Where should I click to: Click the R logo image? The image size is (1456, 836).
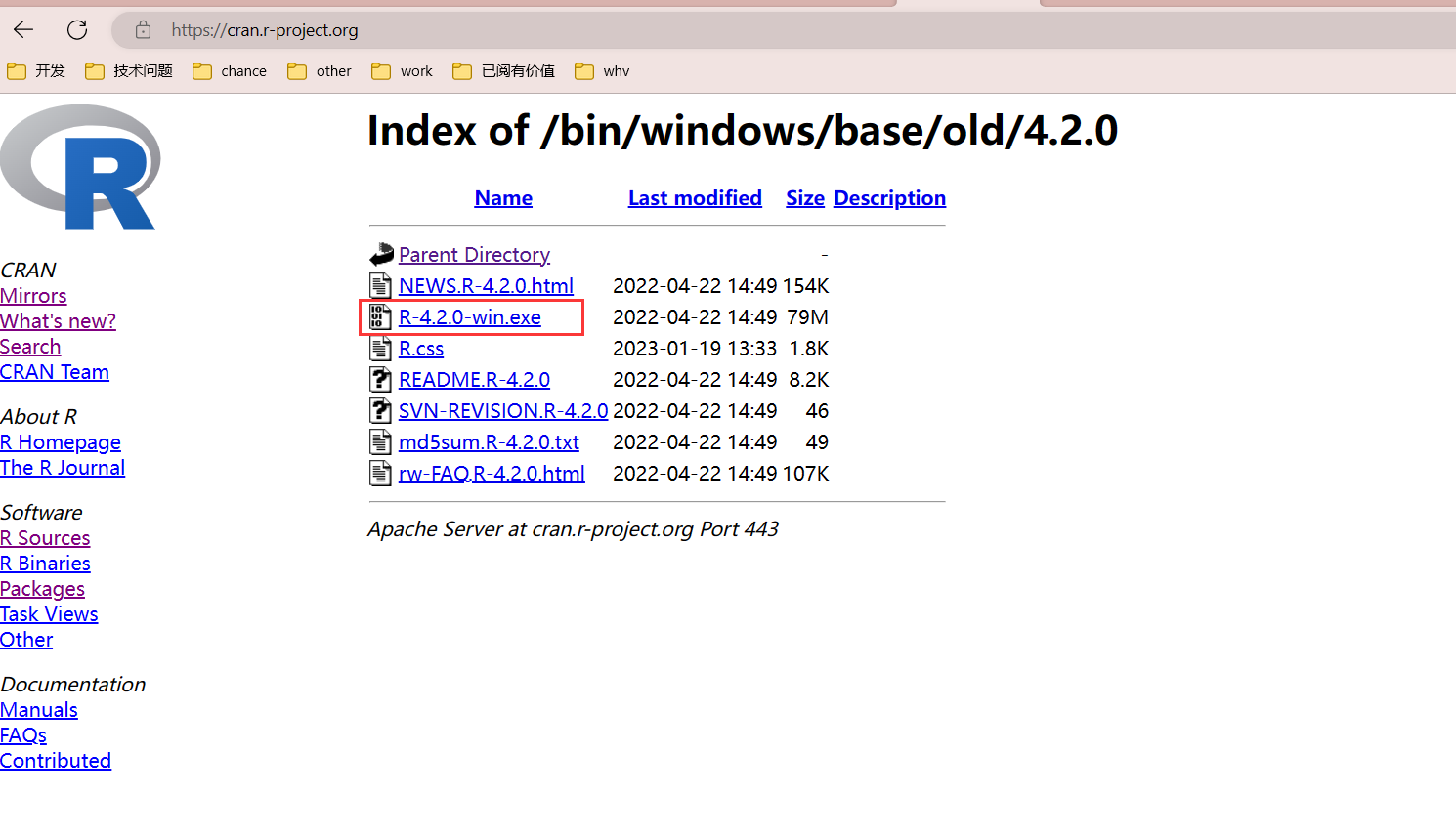coord(80,167)
